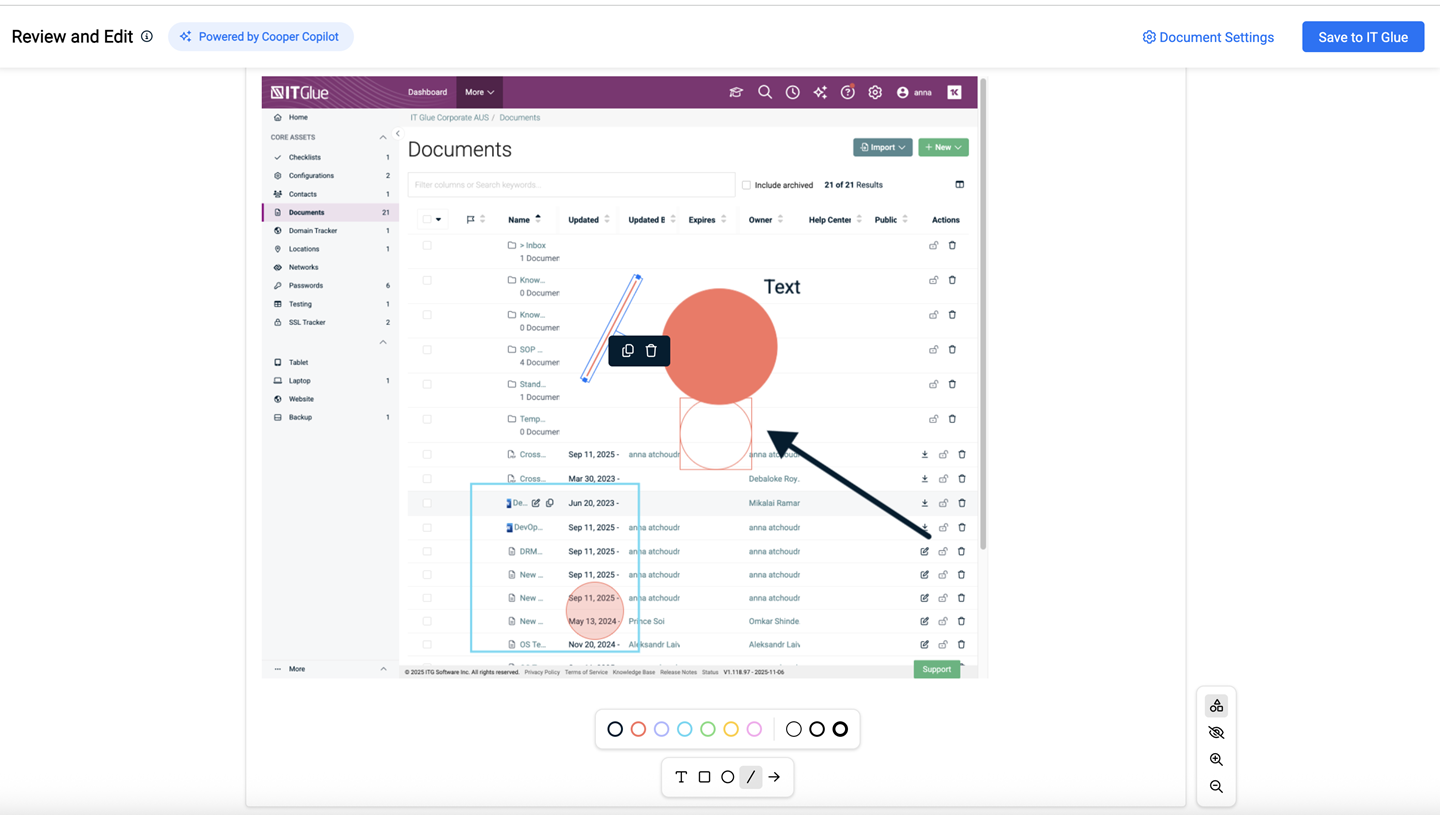Delete the selected line with trash icon

(x=651, y=351)
